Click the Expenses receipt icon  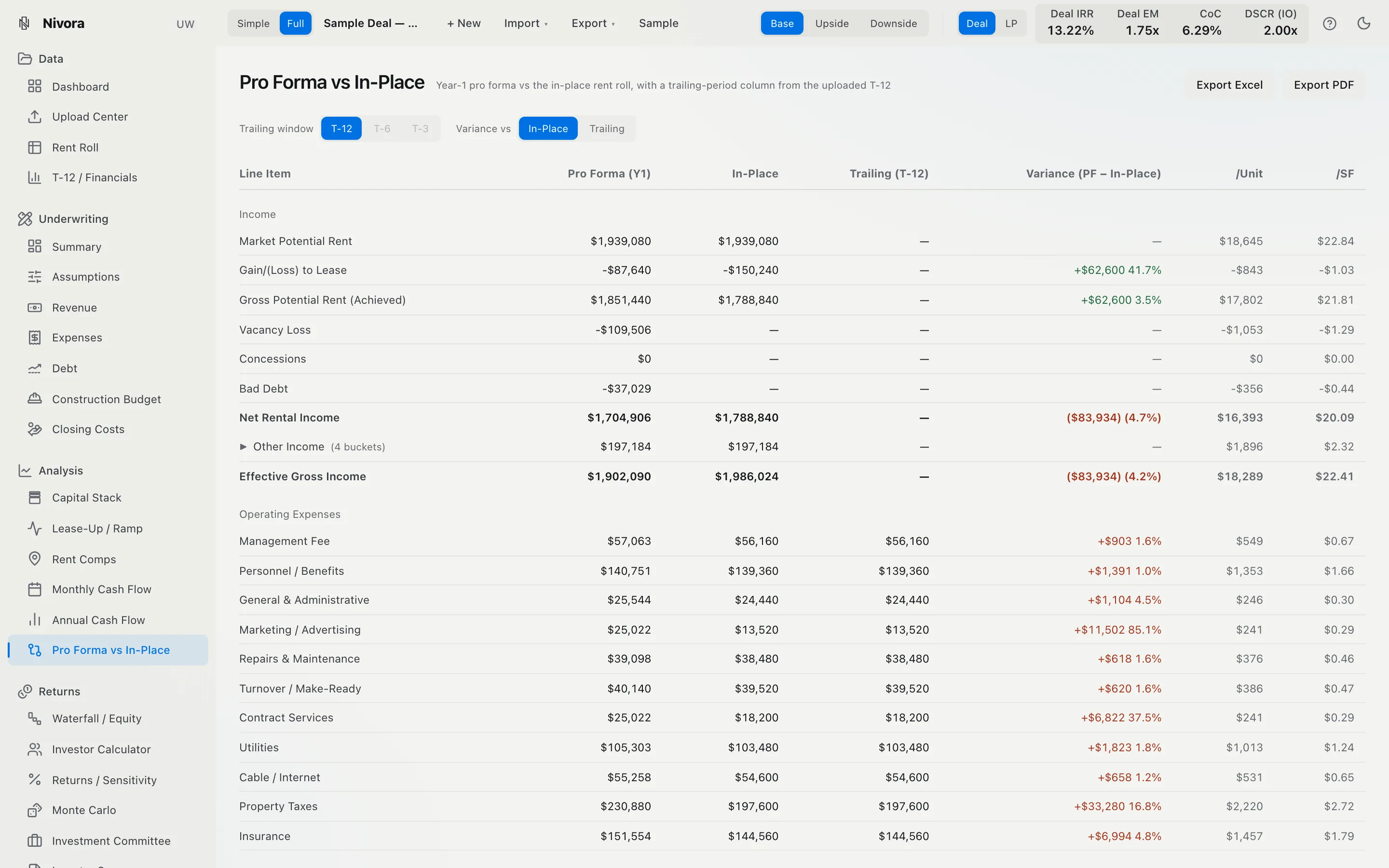(x=34, y=338)
